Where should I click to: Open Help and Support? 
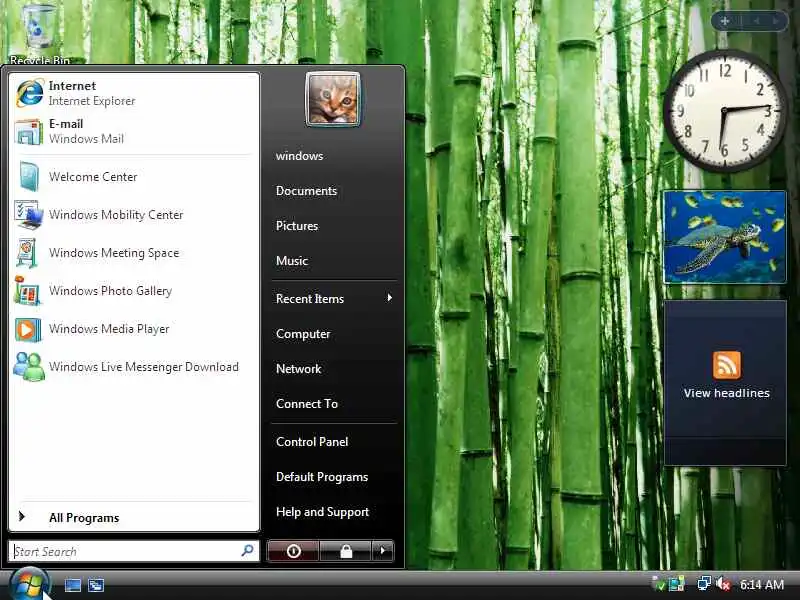(x=322, y=512)
